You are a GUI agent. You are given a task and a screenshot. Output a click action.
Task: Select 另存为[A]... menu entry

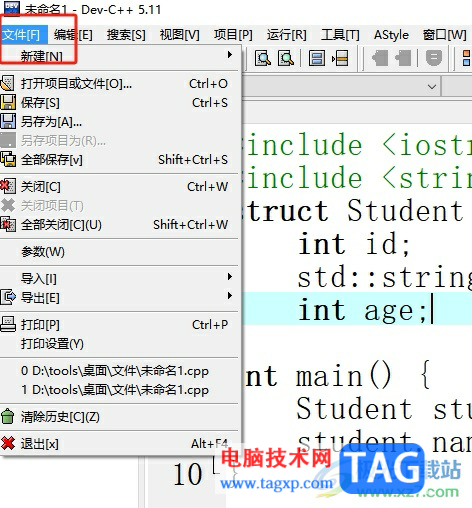[120, 122]
